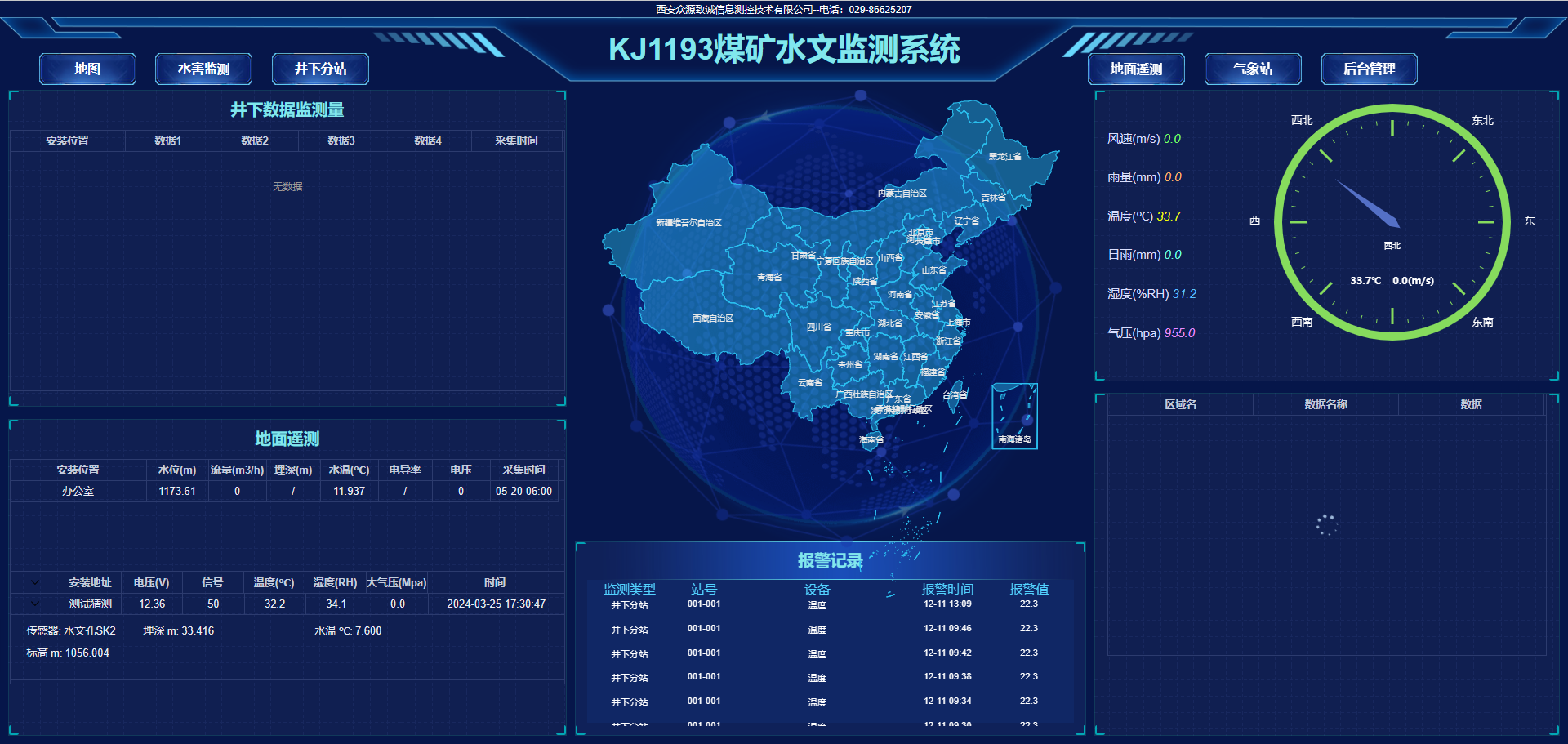The image size is (1568, 744).
Task: Select 四川省 on the map
Action: (818, 327)
